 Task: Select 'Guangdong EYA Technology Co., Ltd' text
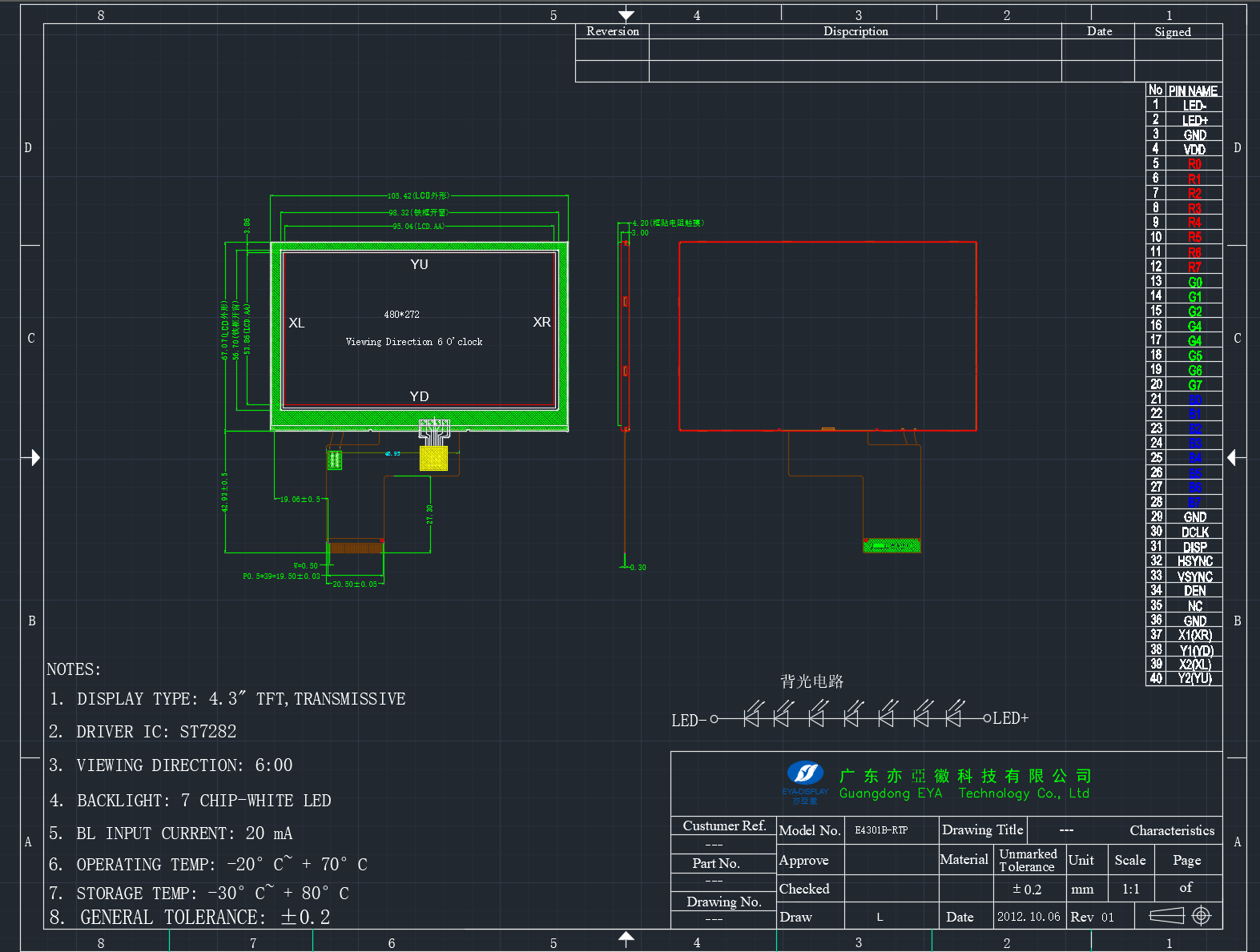pos(964,793)
